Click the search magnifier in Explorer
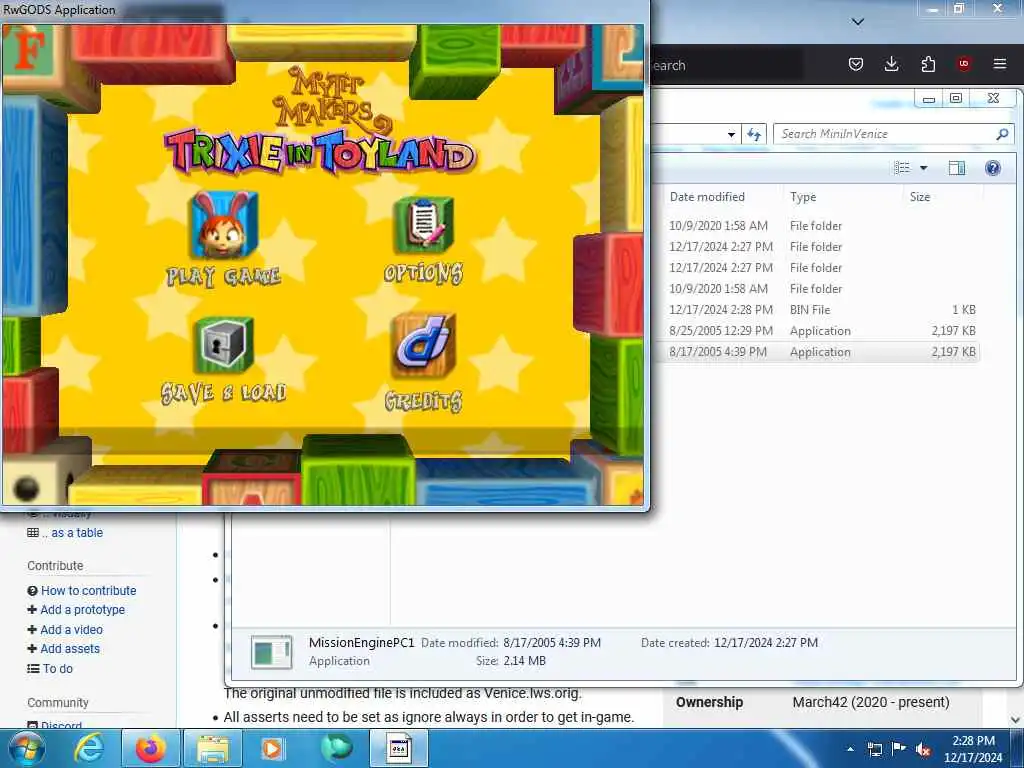 pyautogui.click(x=1002, y=134)
